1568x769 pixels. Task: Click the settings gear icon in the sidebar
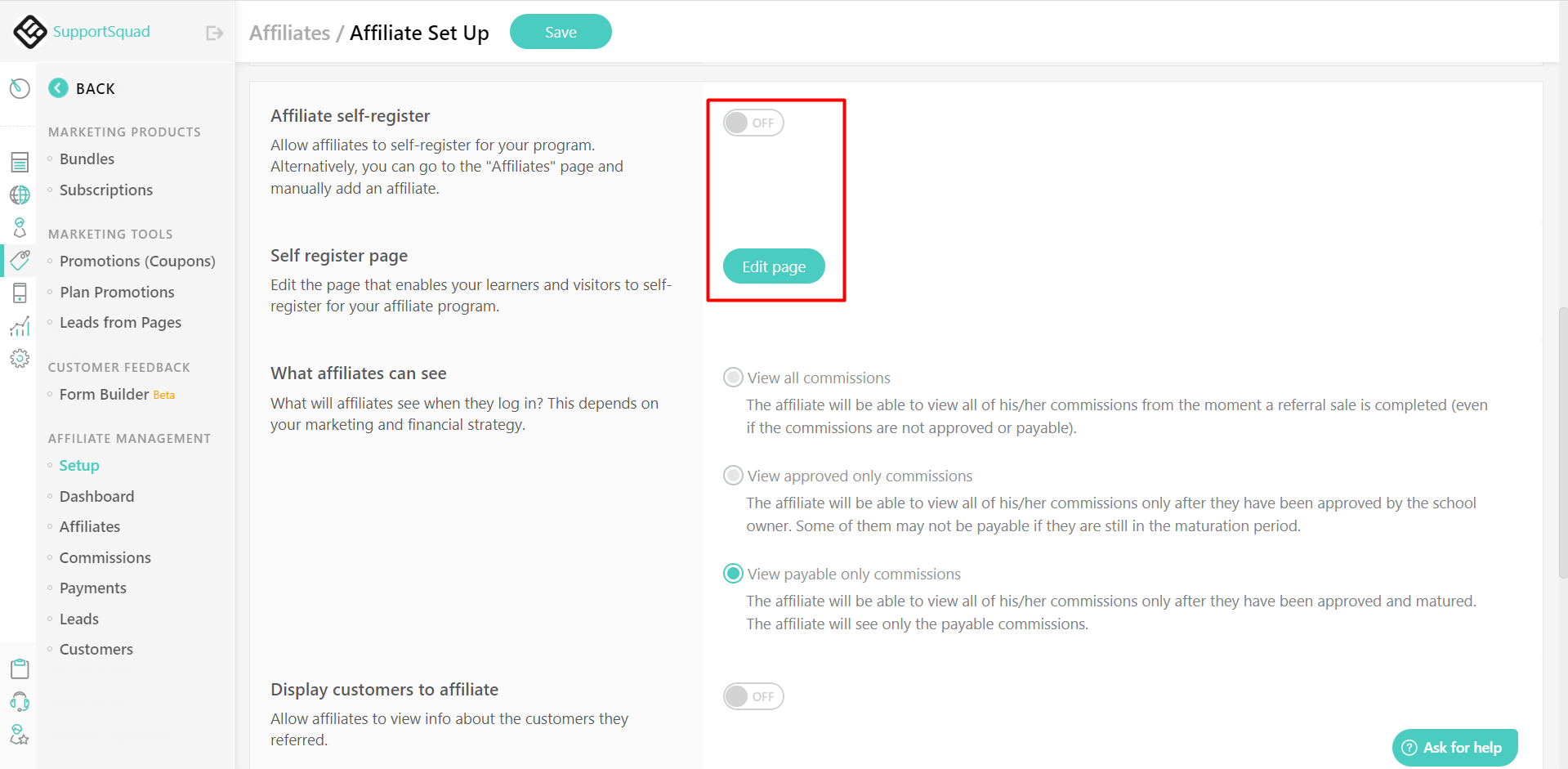click(x=19, y=358)
